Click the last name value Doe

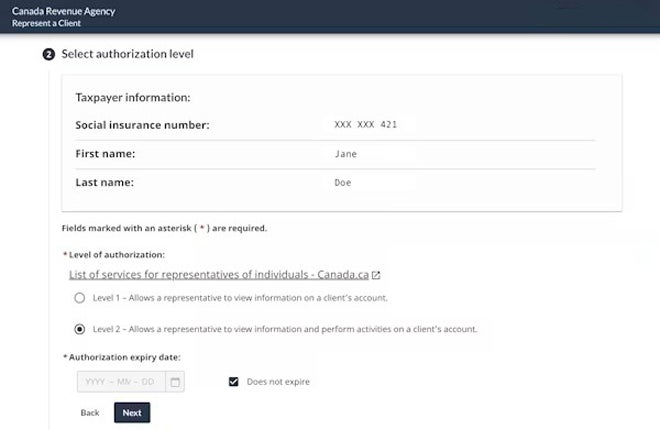tap(343, 183)
